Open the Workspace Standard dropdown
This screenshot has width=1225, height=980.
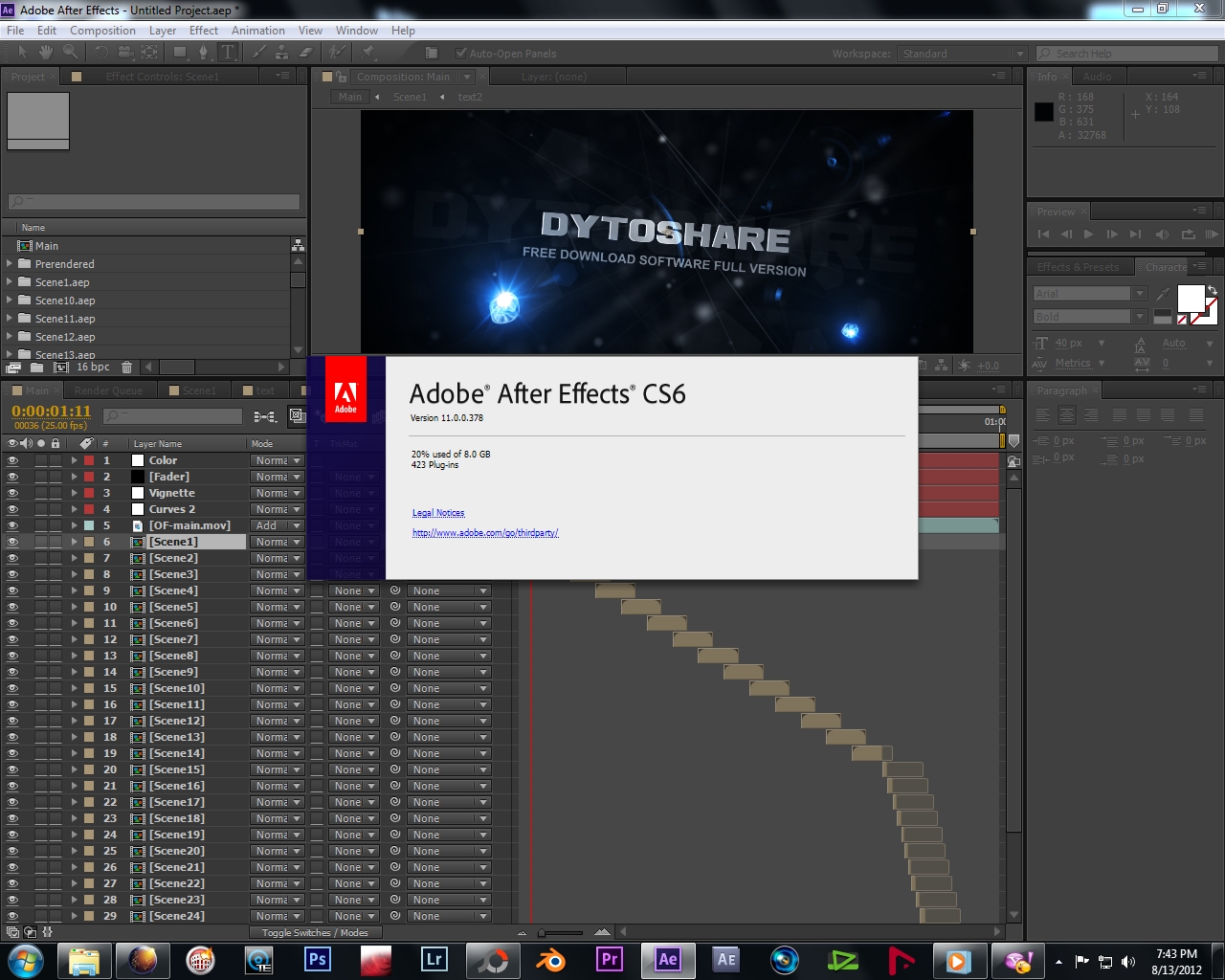coord(963,54)
